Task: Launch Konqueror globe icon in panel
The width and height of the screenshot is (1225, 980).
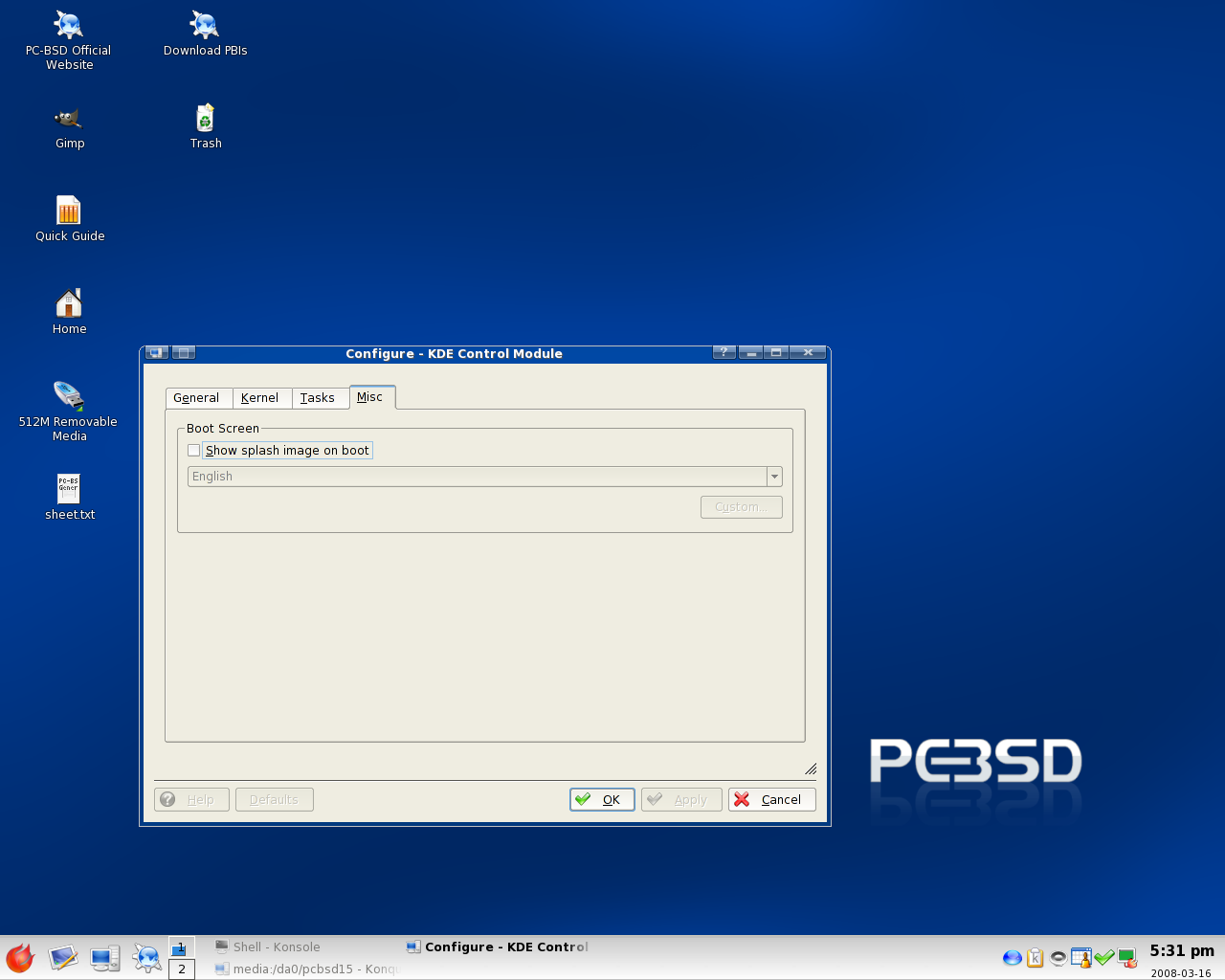Action: (147, 957)
